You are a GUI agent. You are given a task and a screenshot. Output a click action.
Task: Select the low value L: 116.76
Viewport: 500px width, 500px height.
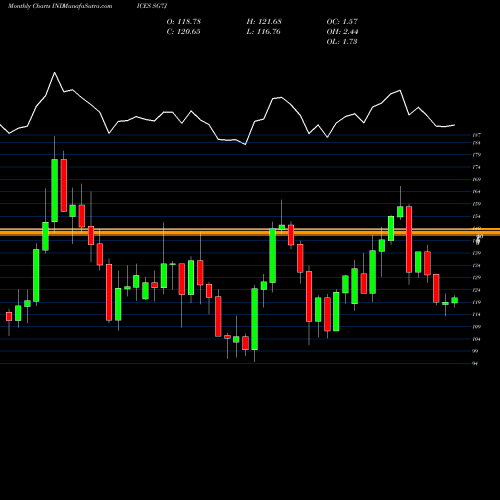point(263,32)
